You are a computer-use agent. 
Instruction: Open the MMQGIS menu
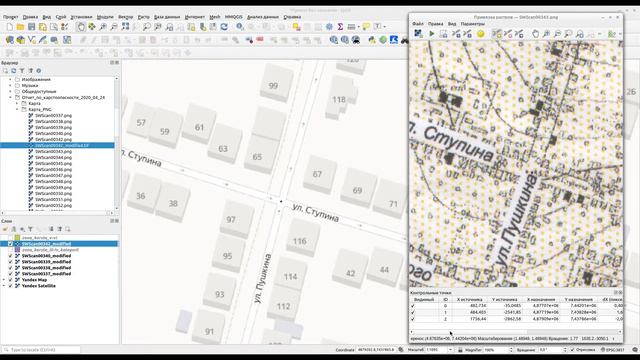pos(233,17)
